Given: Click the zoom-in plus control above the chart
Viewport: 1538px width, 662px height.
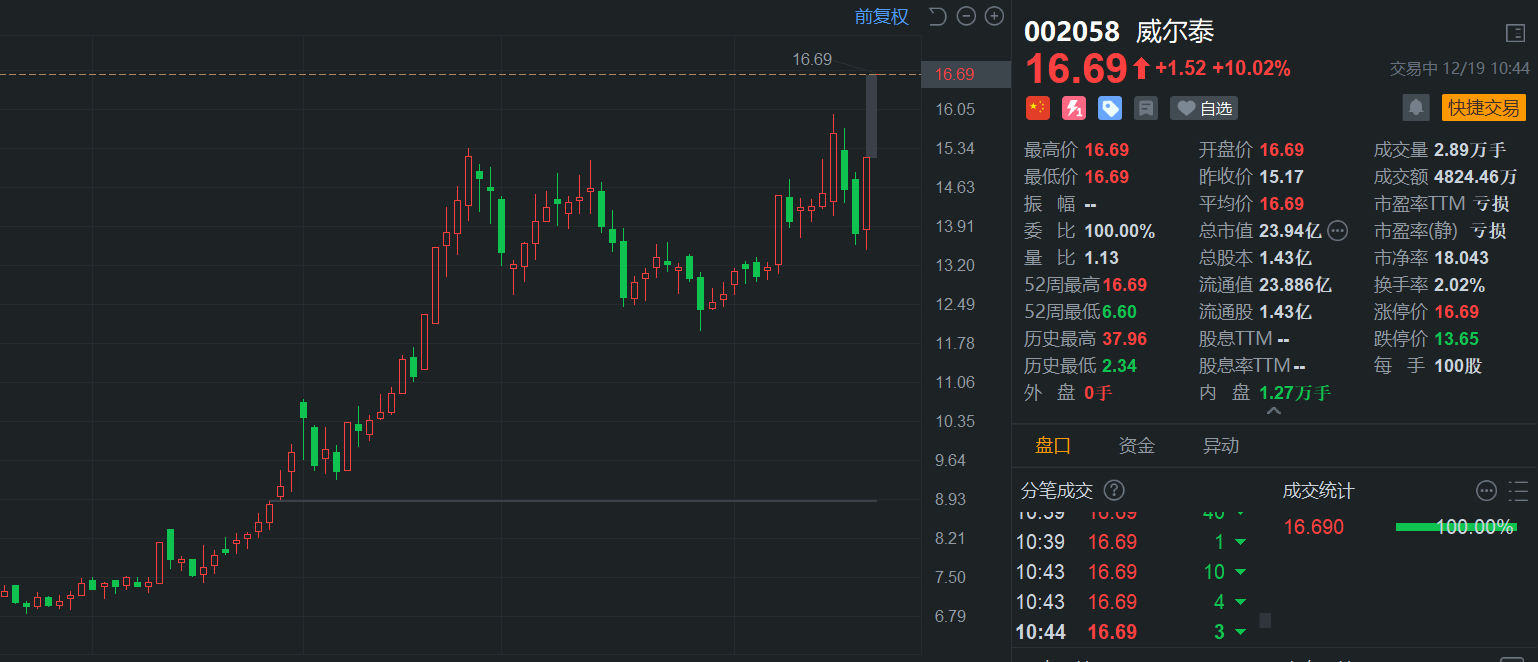Looking at the screenshot, I should [x=993, y=16].
